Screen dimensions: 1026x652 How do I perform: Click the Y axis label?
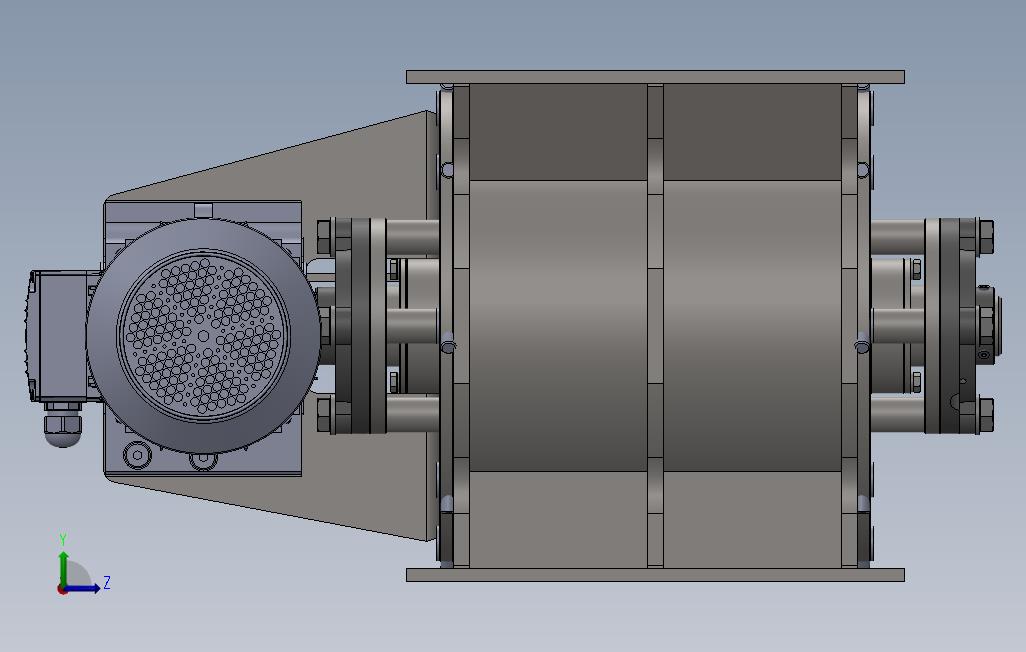pyautogui.click(x=63, y=540)
